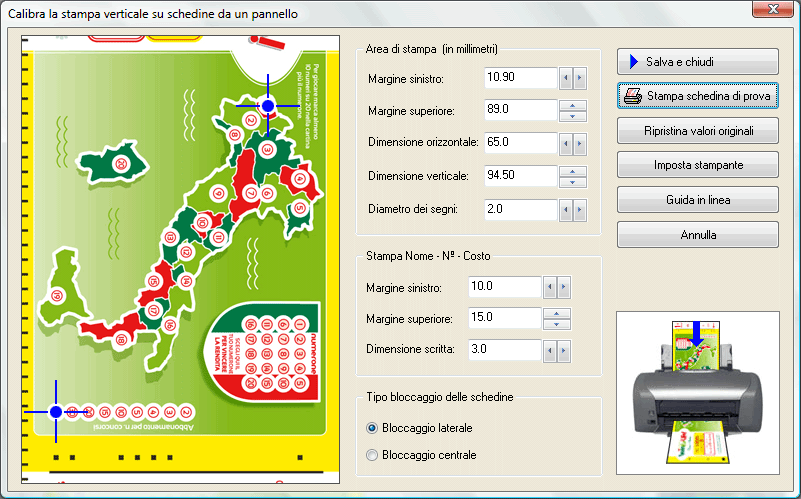Increase Area di stampa Margine sinistro with right arrow
Viewport: 801px width, 499px height.
tap(580, 78)
